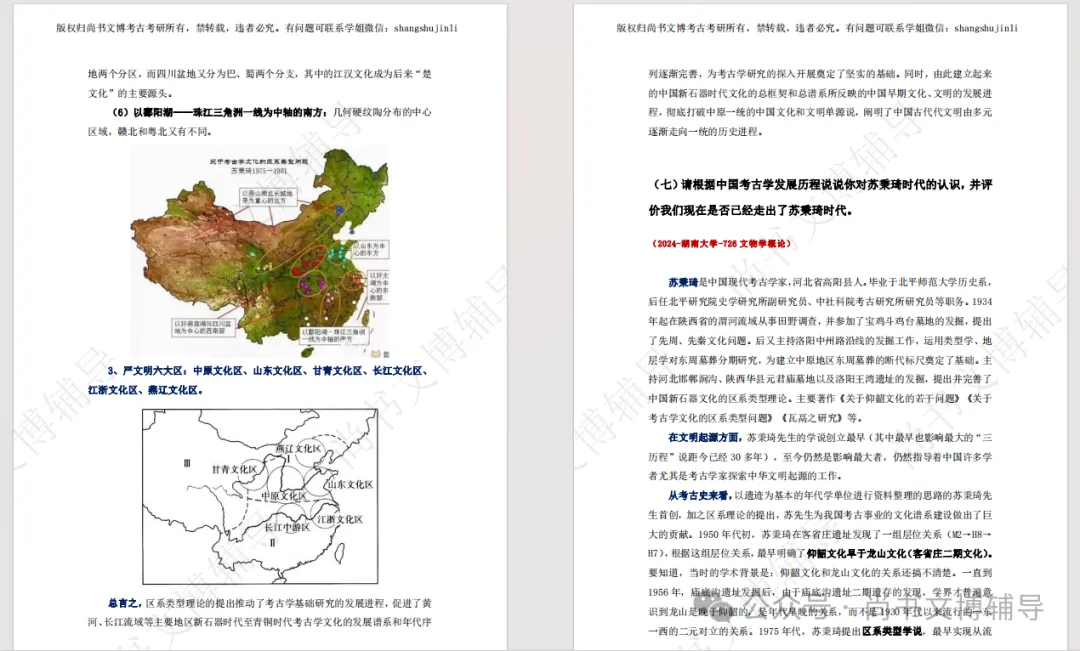This screenshot has height=651, width=1080.
Task: Click the red source note "（2024-湖南大学-726 文物学概论）"
Action: [x=720, y=244]
